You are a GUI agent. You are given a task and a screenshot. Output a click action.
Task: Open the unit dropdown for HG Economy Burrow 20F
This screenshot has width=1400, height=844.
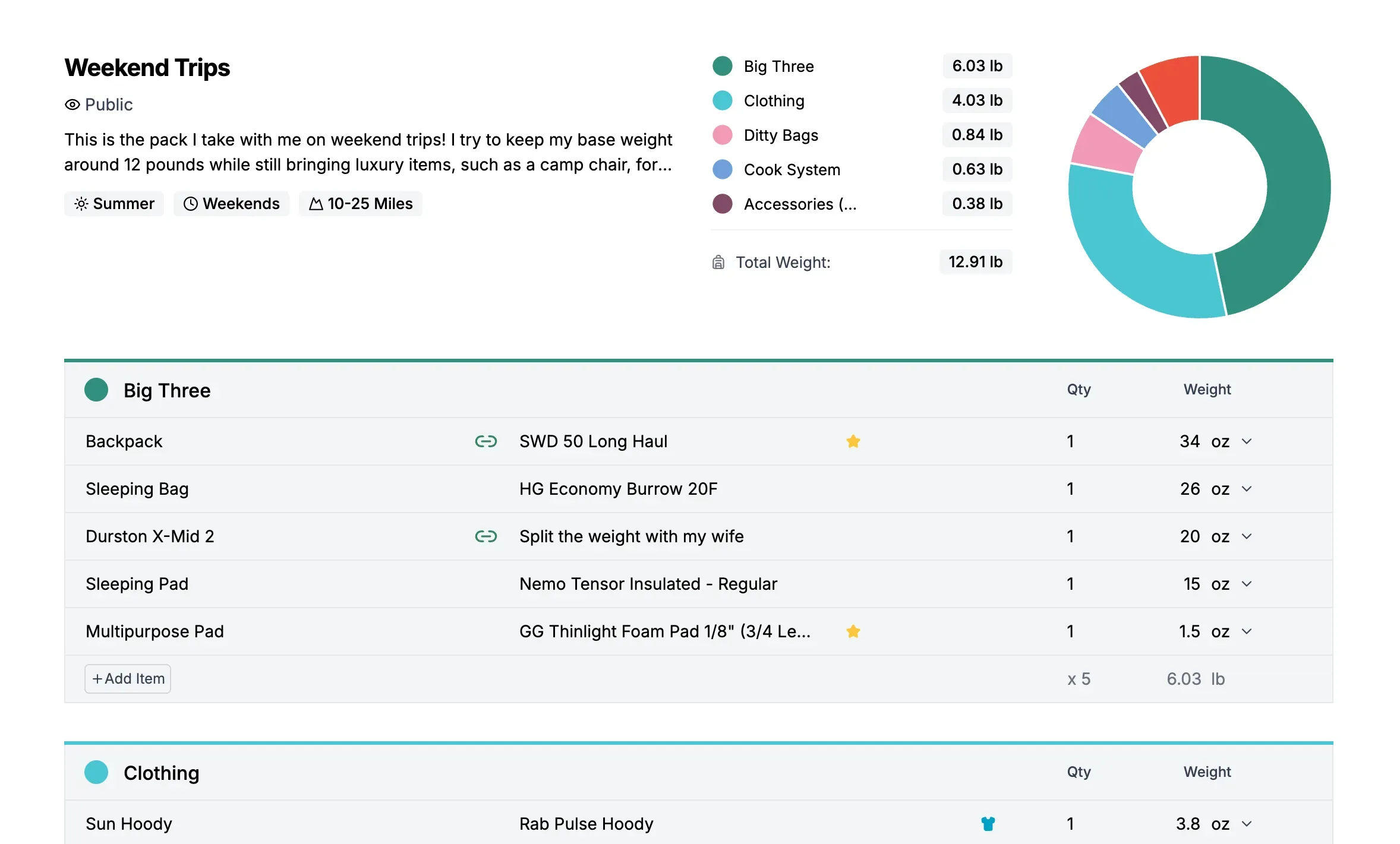click(1247, 489)
